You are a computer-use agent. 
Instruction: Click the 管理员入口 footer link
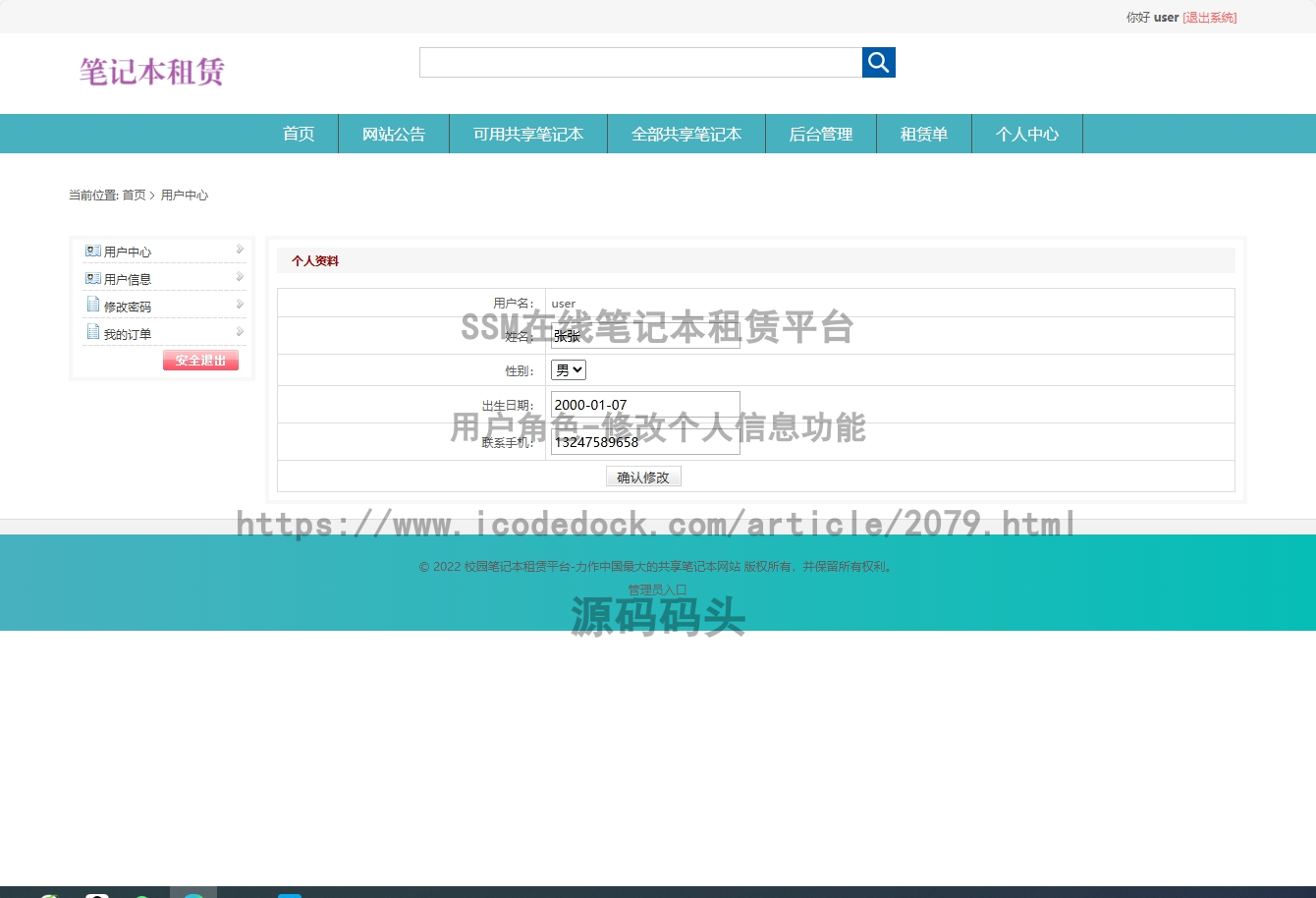coord(657,589)
